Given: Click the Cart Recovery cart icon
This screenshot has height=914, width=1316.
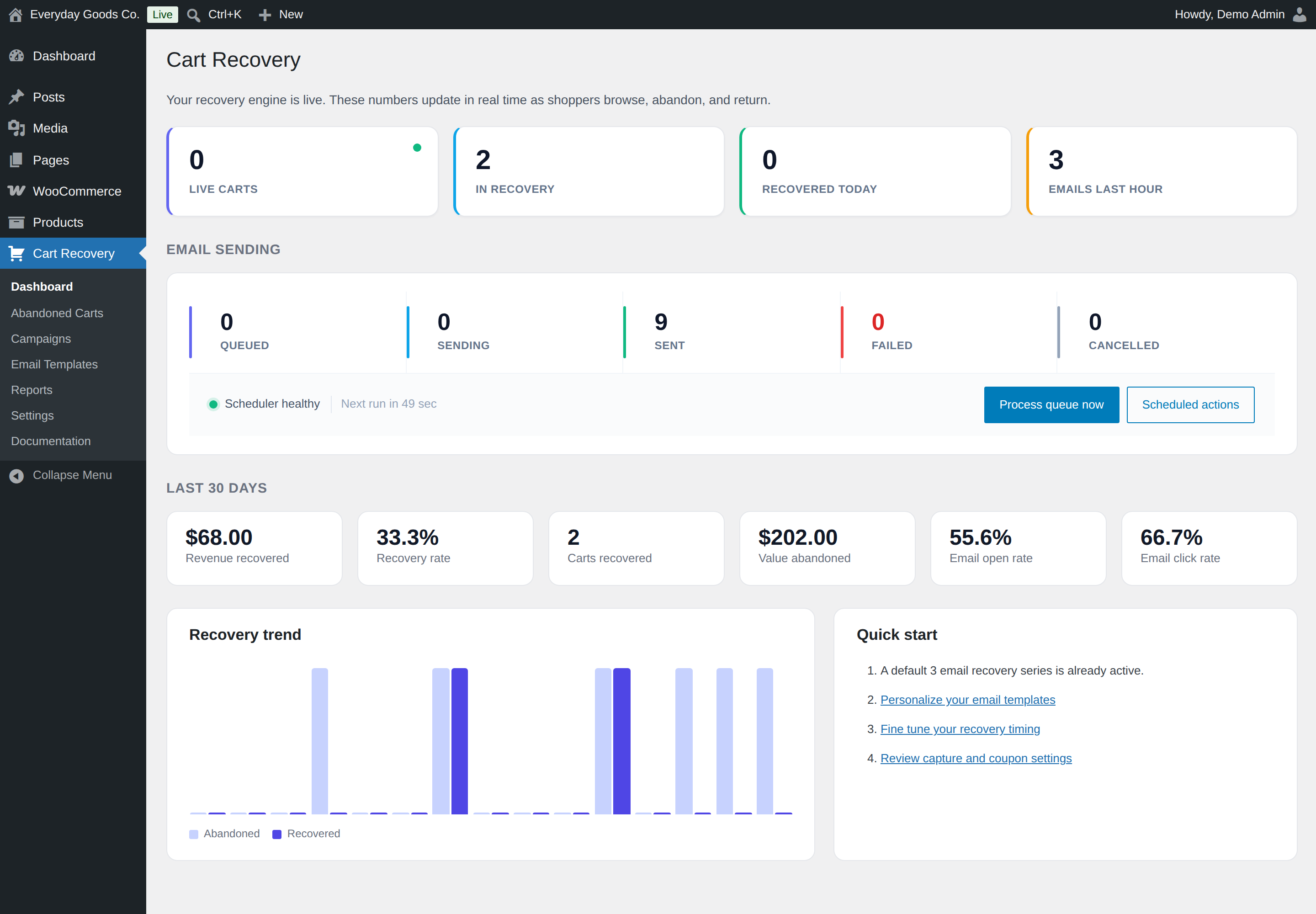Looking at the screenshot, I should click(x=16, y=253).
